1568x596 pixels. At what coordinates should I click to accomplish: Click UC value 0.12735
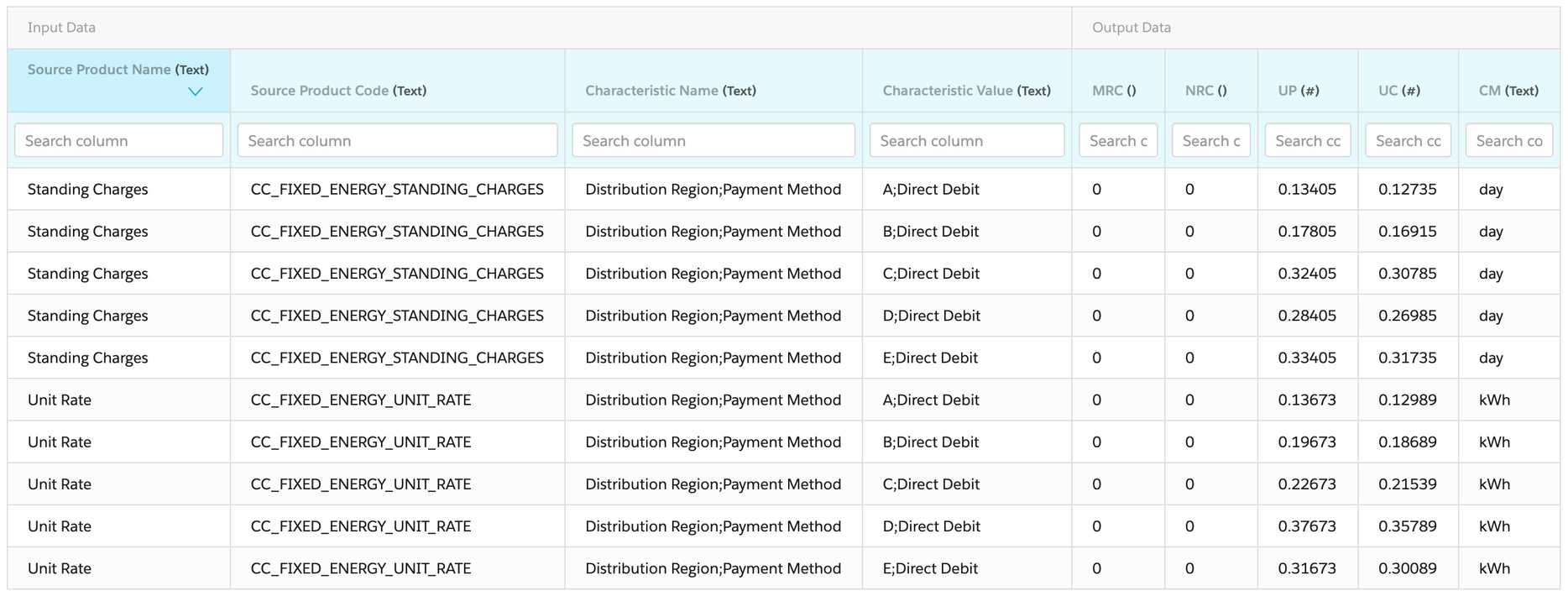[x=1408, y=190]
